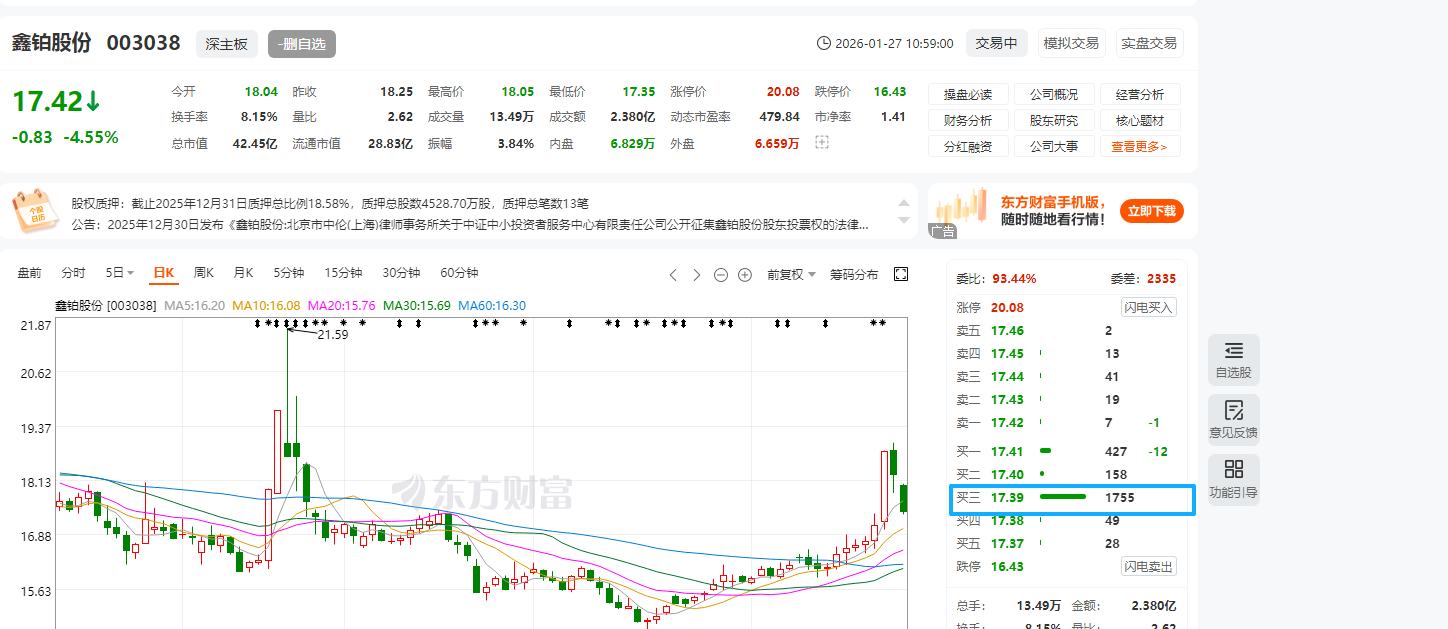Select the 日K chart tab

(x=163, y=273)
